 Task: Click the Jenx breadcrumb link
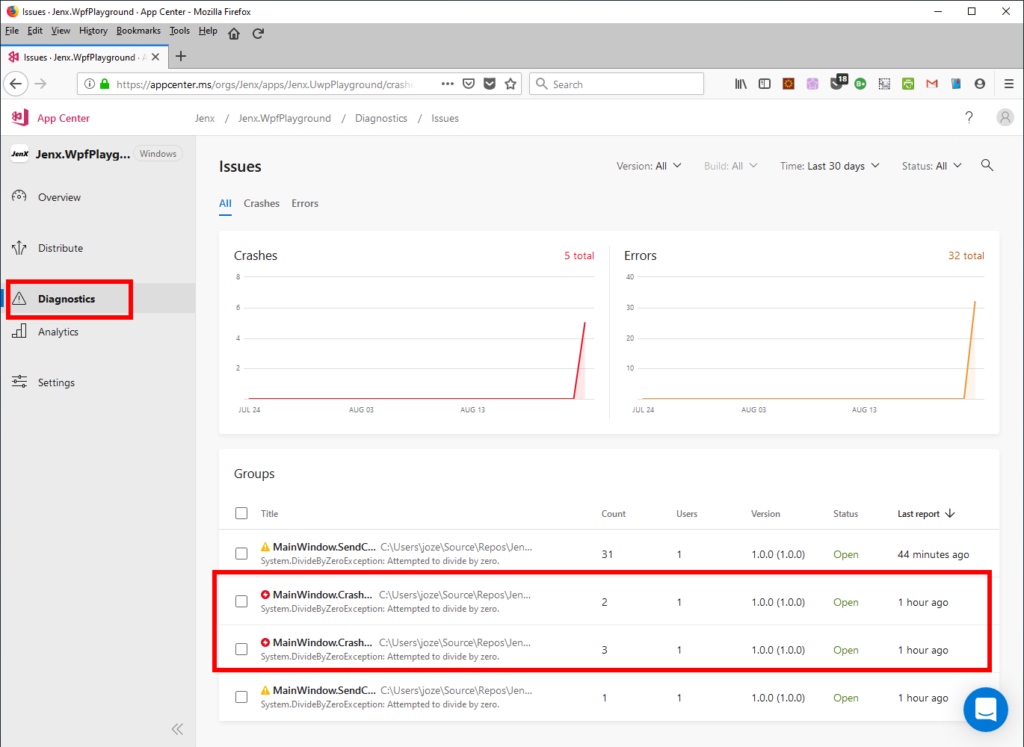pyautogui.click(x=204, y=118)
